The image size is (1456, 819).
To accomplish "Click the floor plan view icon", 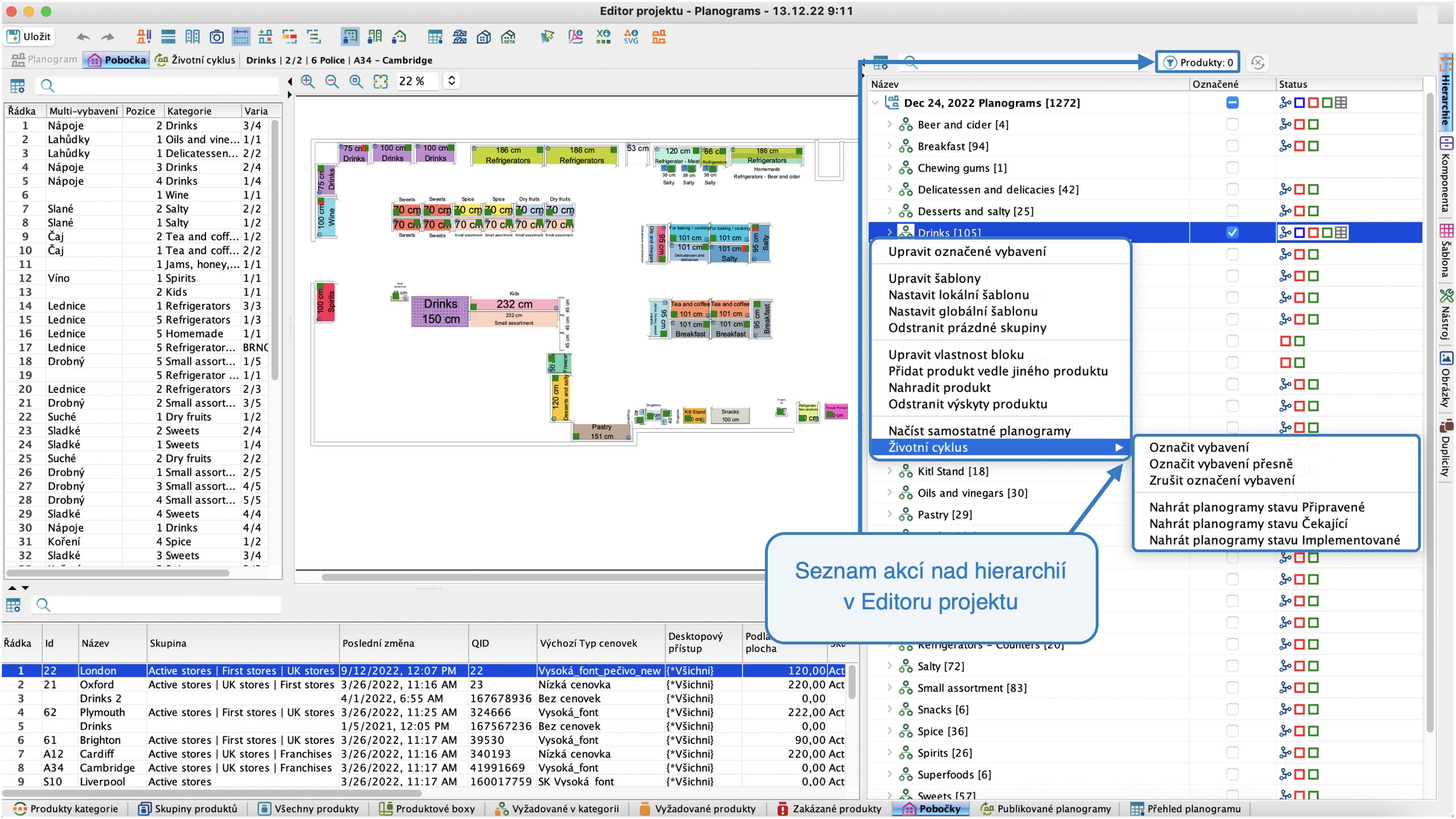I will click(350, 37).
